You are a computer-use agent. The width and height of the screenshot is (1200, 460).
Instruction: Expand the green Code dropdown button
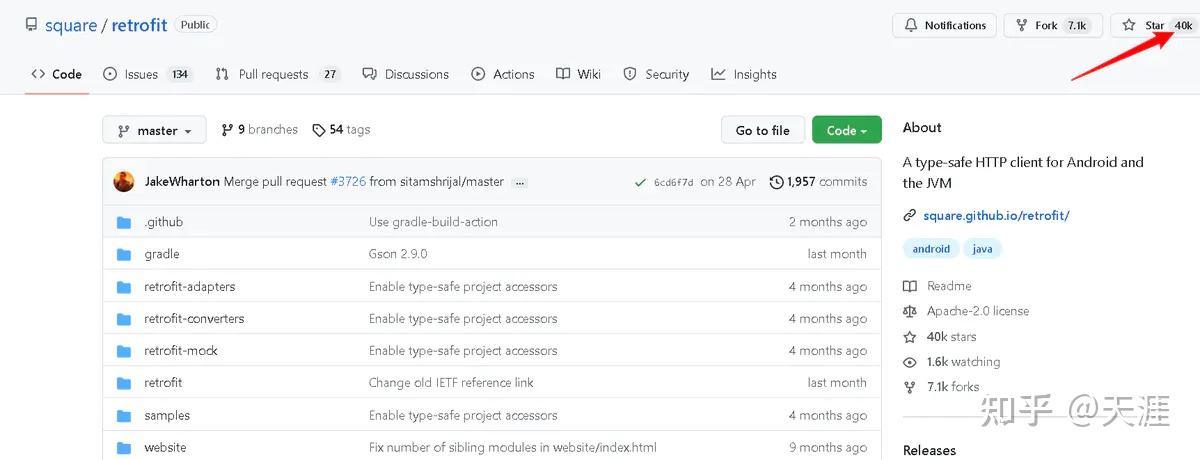click(x=846, y=130)
